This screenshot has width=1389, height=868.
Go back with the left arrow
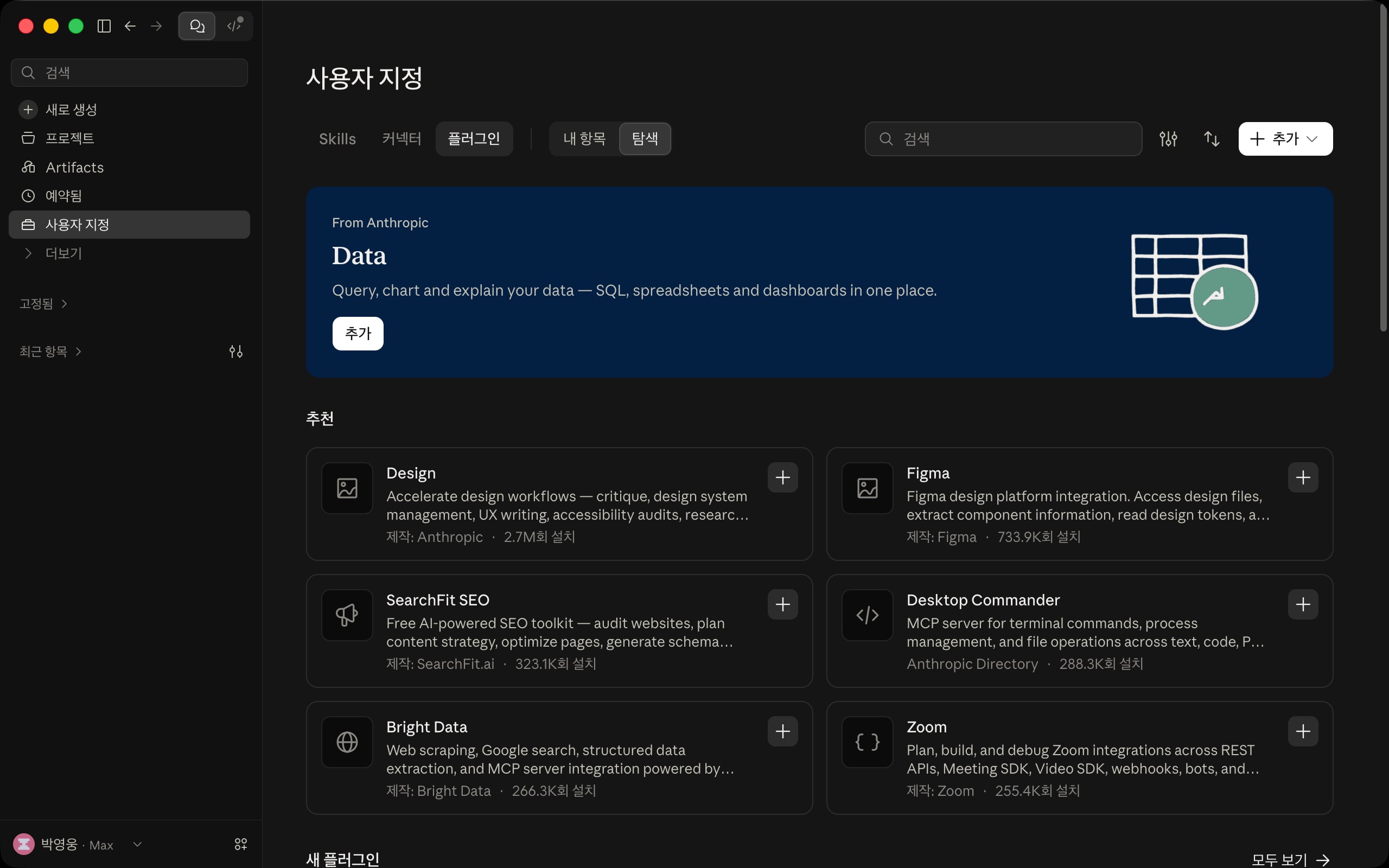click(x=130, y=26)
